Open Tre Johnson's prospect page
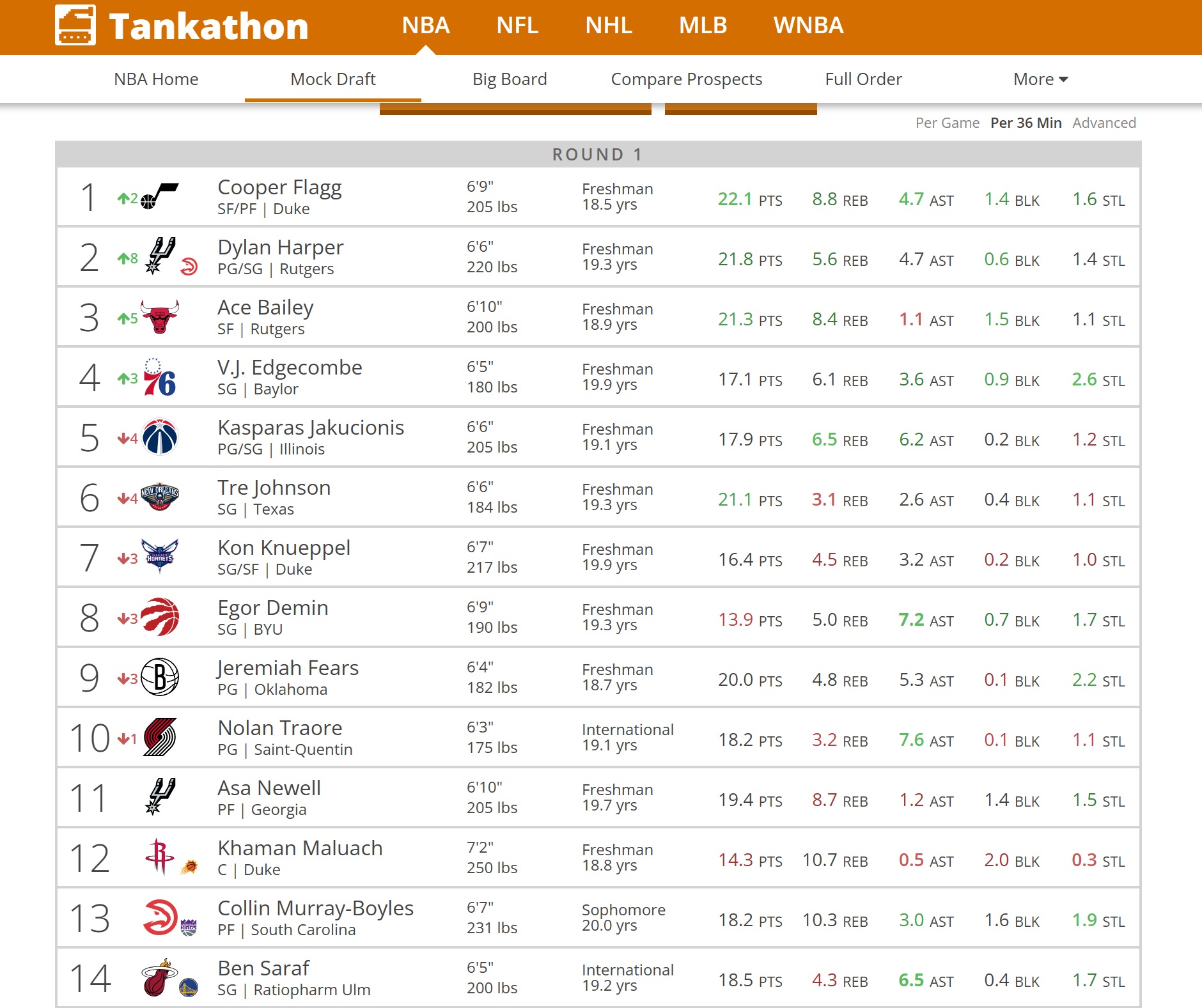Screen dimensions: 1202x1008 point(274,488)
